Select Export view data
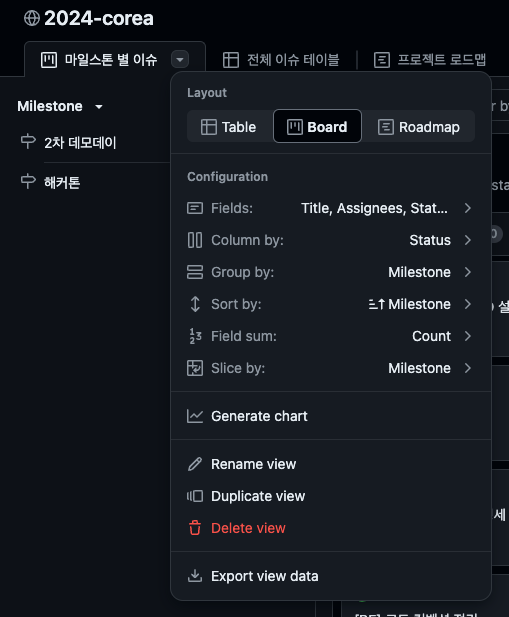Viewport: 509px width, 617px height. point(330,576)
